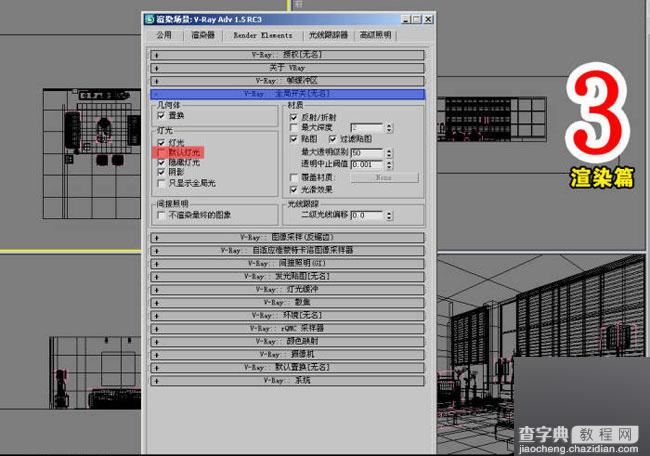Uncheck the 反射/折射 checkbox
The image size is (650, 456).
[x=293, y=117]
